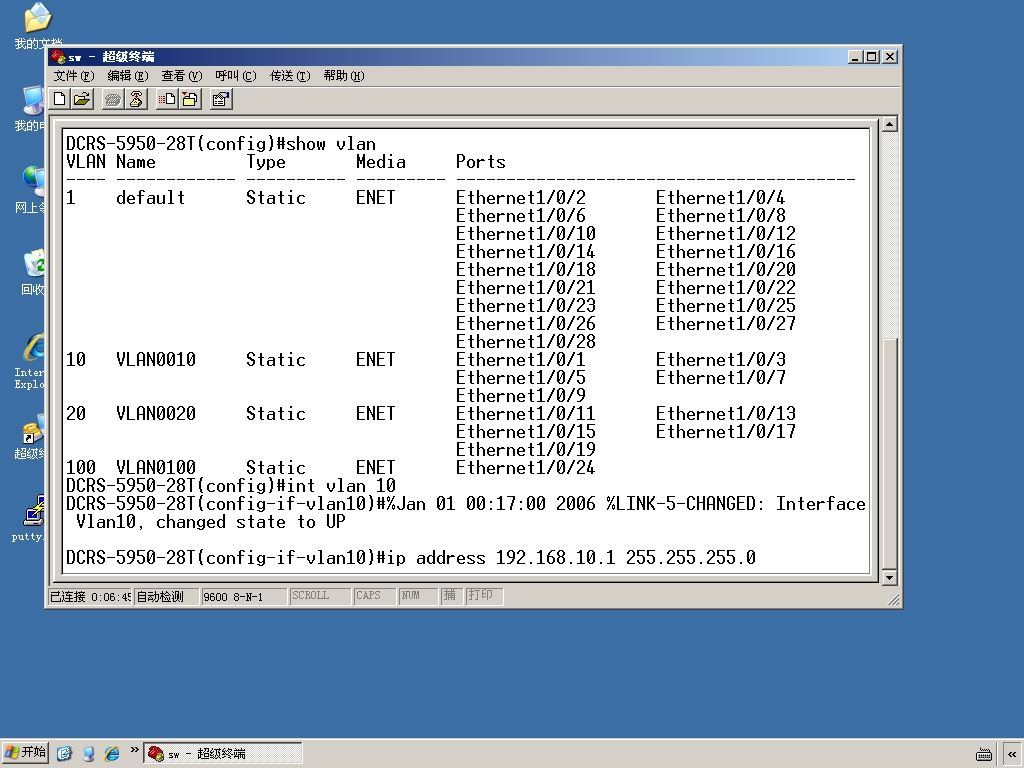Click Ethernet1/0/28 port entry
1024x768 pixels.
point(525,342)
